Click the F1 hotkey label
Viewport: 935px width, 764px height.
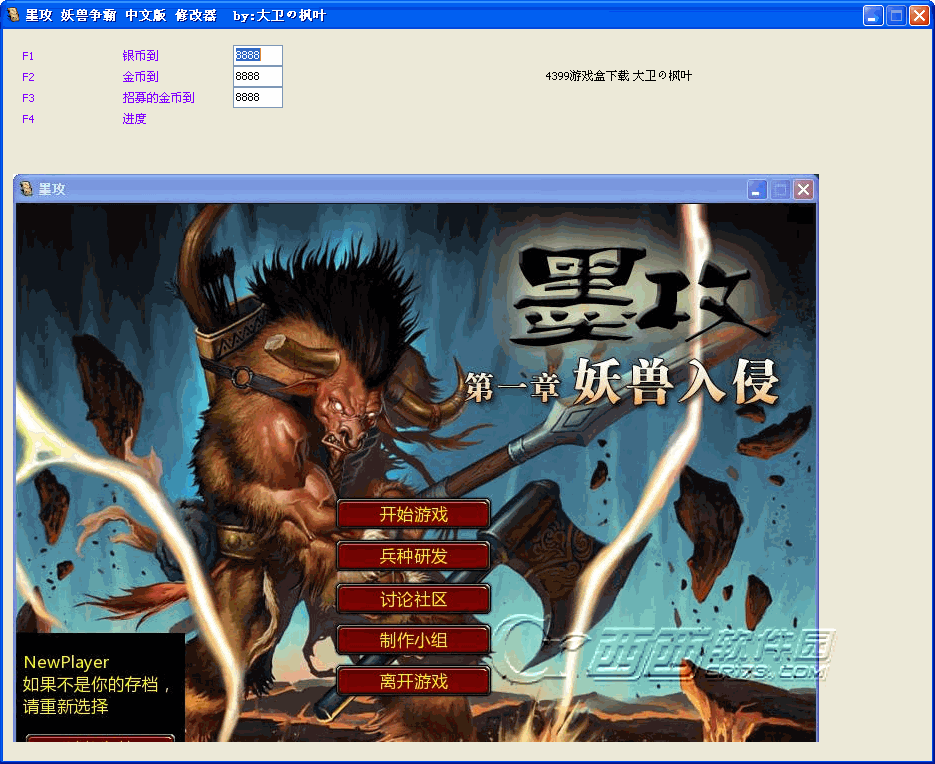28,56
